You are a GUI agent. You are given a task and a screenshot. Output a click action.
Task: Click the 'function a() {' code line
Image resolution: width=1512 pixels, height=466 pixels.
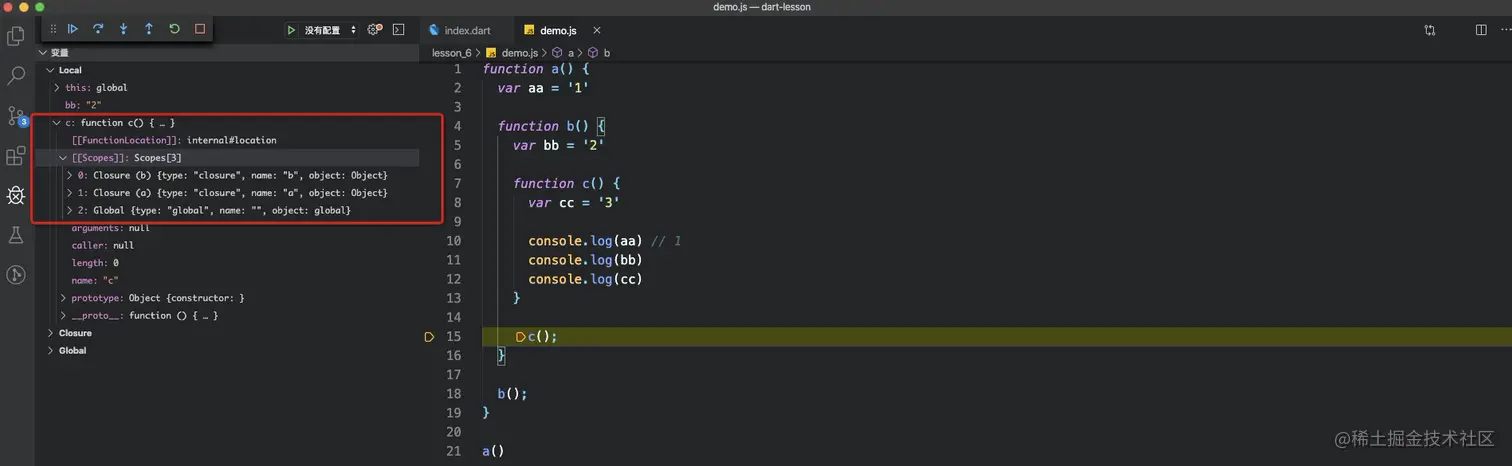tap(536, 69)
